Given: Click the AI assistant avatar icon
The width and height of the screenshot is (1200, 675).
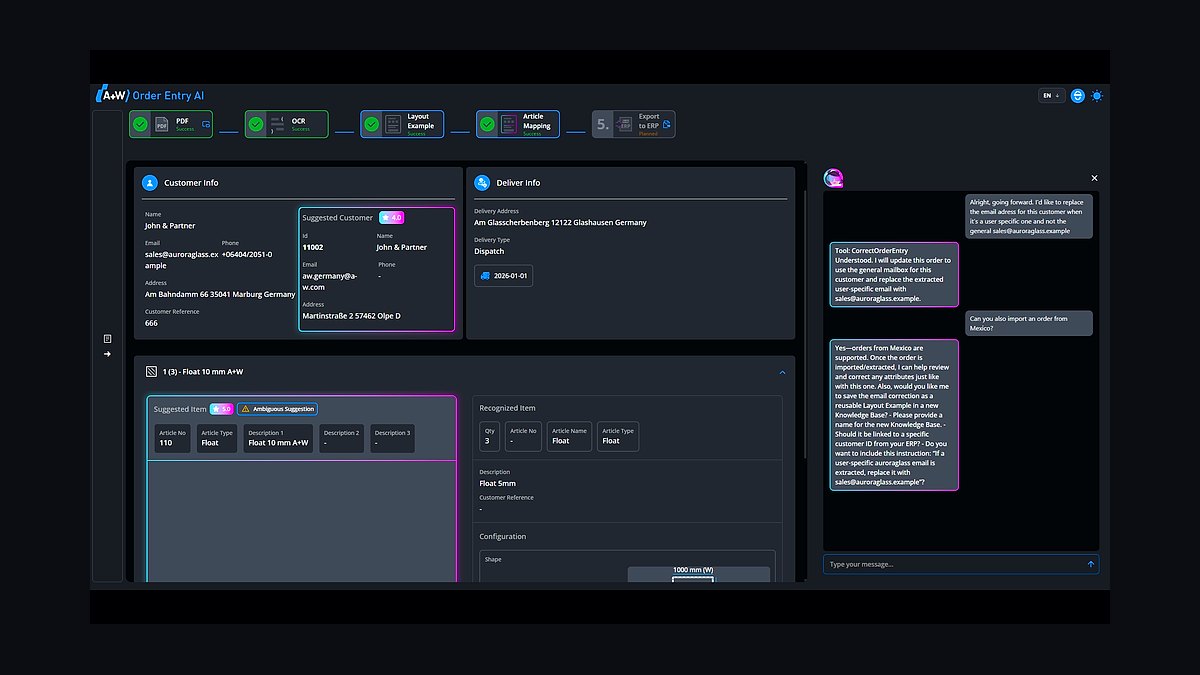Looking at the screenshot, I should click(834, 178).
